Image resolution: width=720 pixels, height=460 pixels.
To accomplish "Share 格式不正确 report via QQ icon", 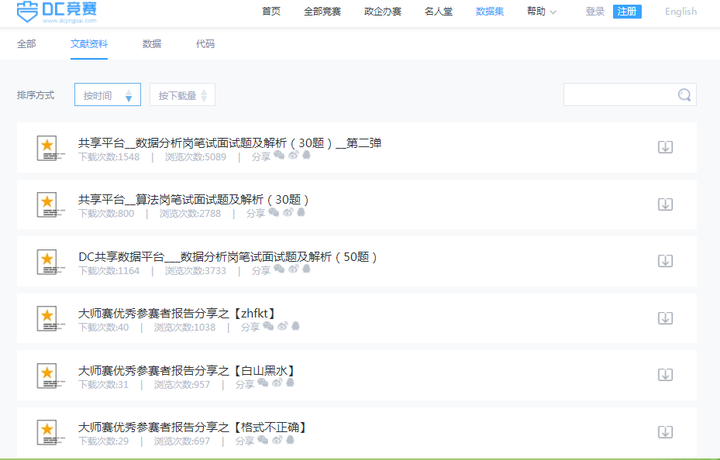I will 290,440.
